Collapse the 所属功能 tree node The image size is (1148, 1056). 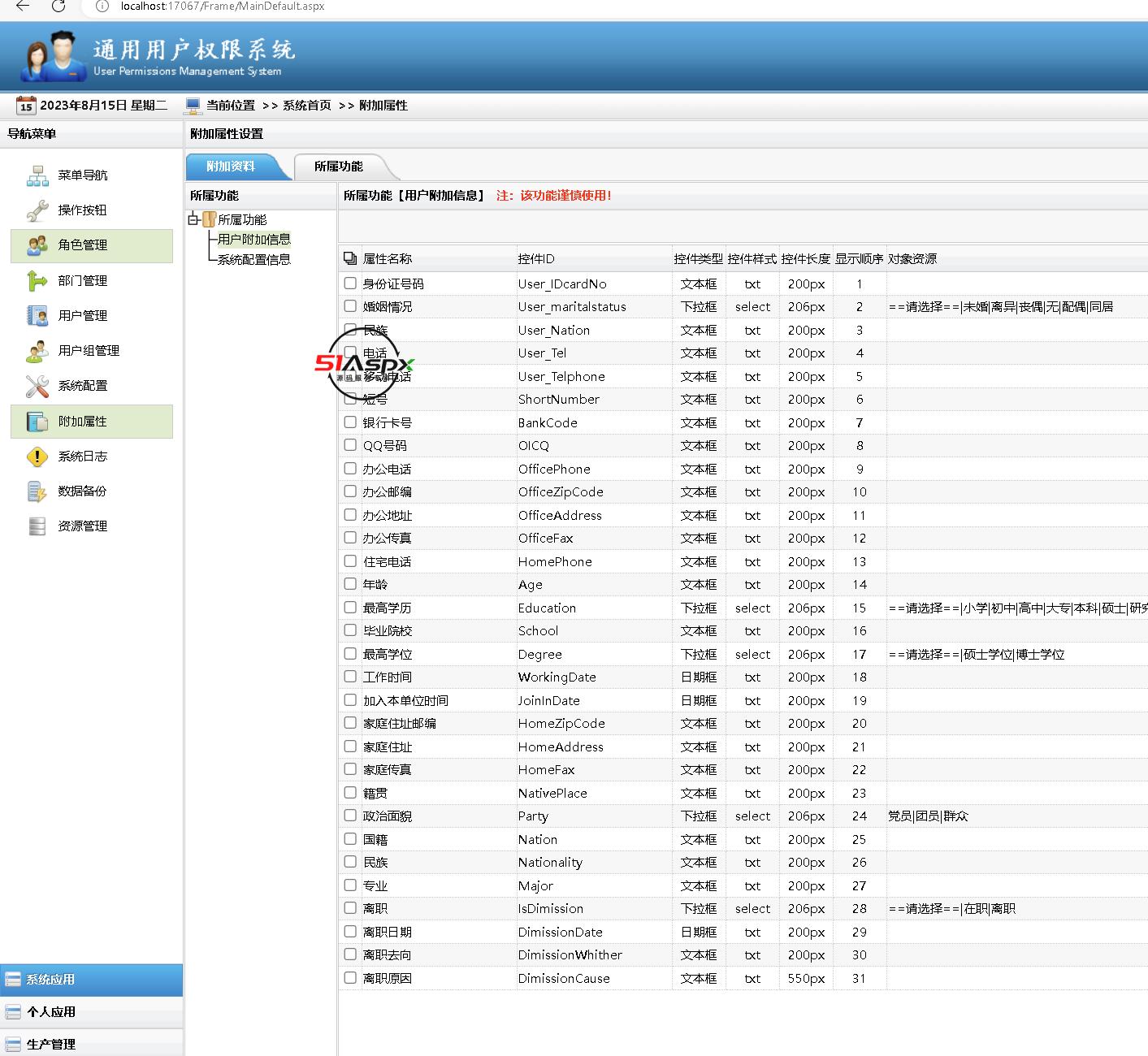(193, 219)
